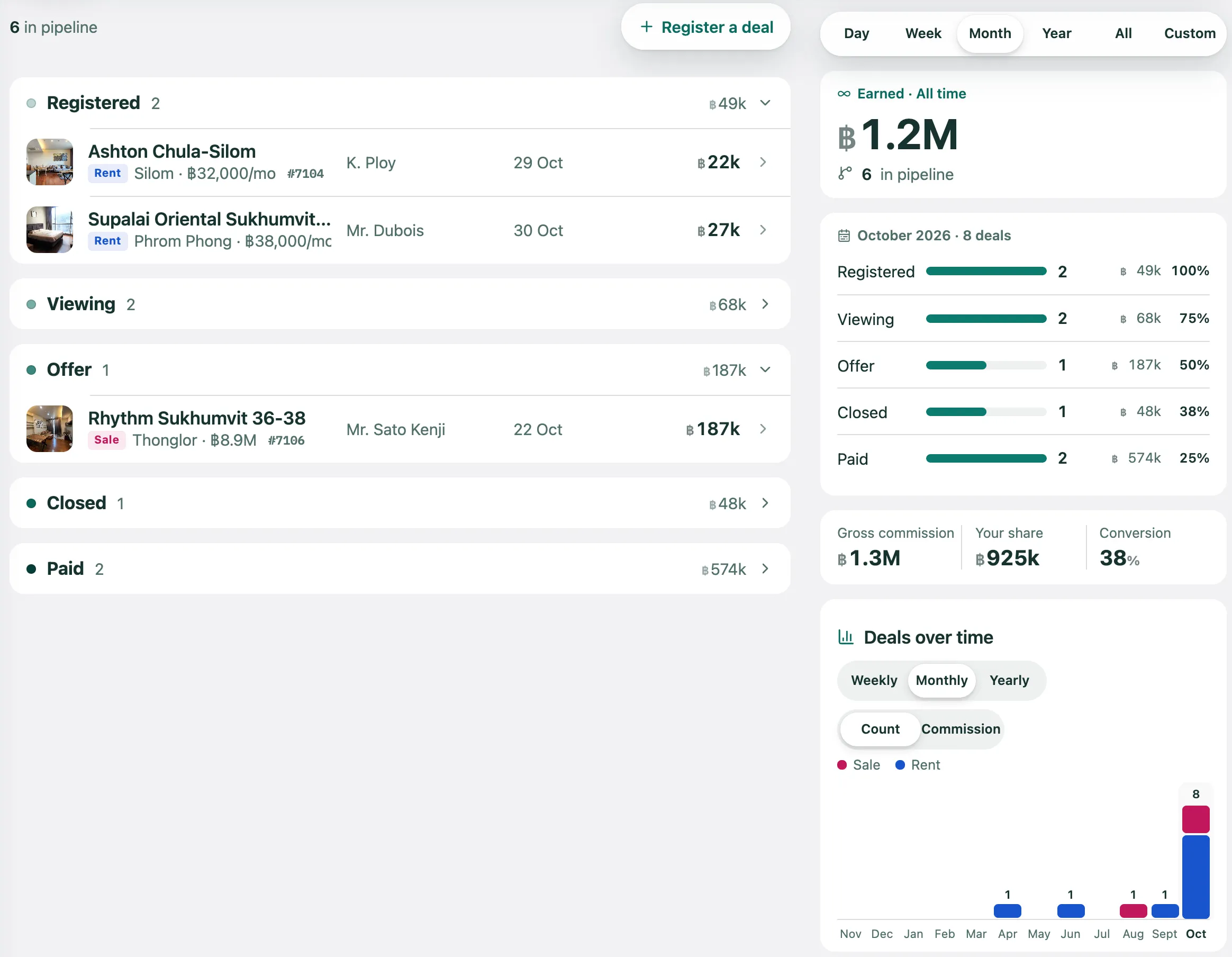This screenshot has height=957, width=1232.
Task: Collapse the Registered section
Action: [x=765, y=103]
